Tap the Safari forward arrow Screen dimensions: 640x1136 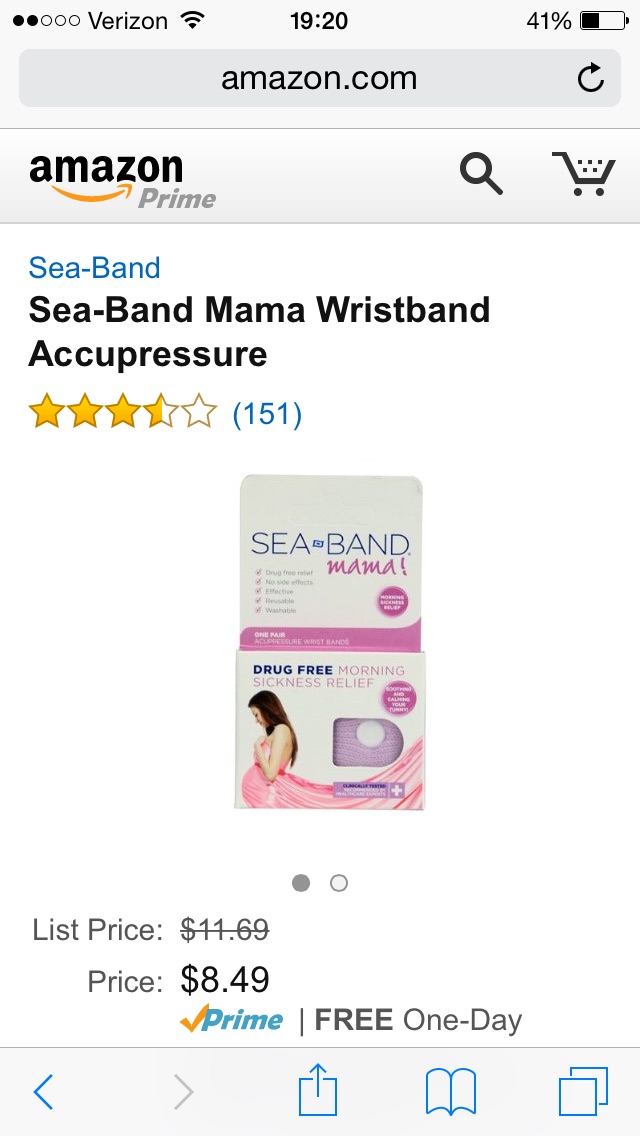(184, 1092)
